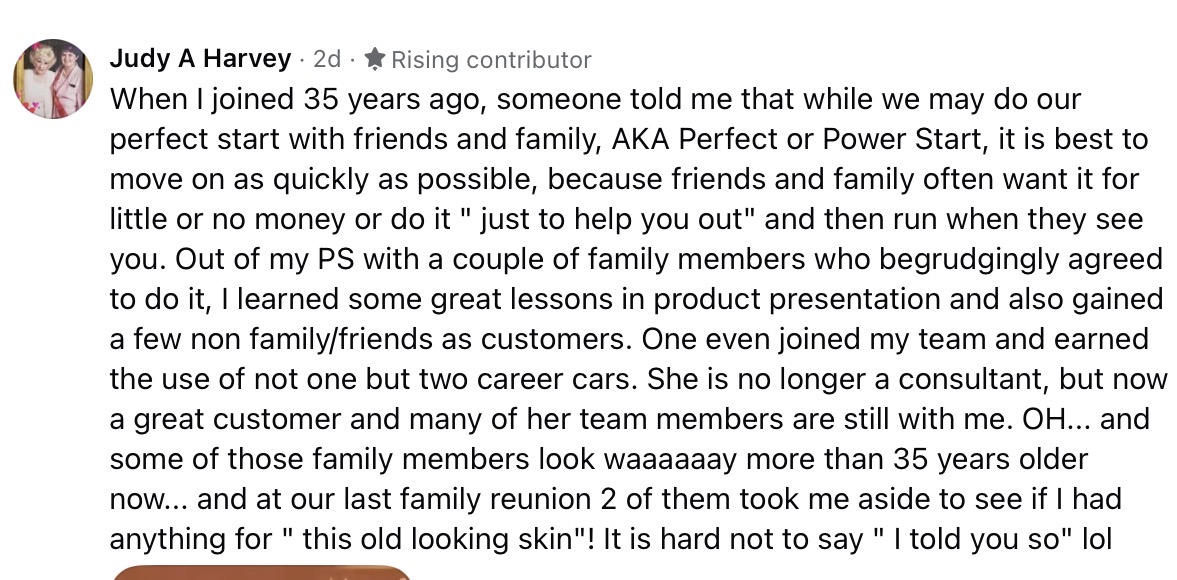1177x580 pixels.
Task: Click the word "waaaaaay" in the comment
Action: pyautogui.click(x=683, y=459)
